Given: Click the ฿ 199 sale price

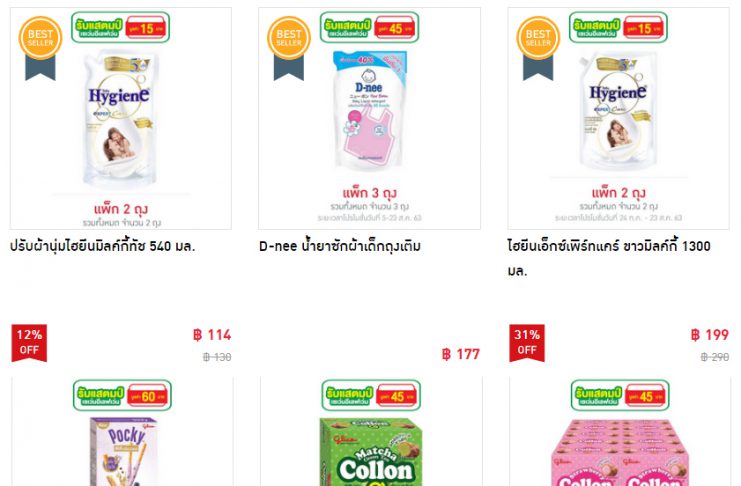Looking at the screenshot, I should (x=710, y=335).
